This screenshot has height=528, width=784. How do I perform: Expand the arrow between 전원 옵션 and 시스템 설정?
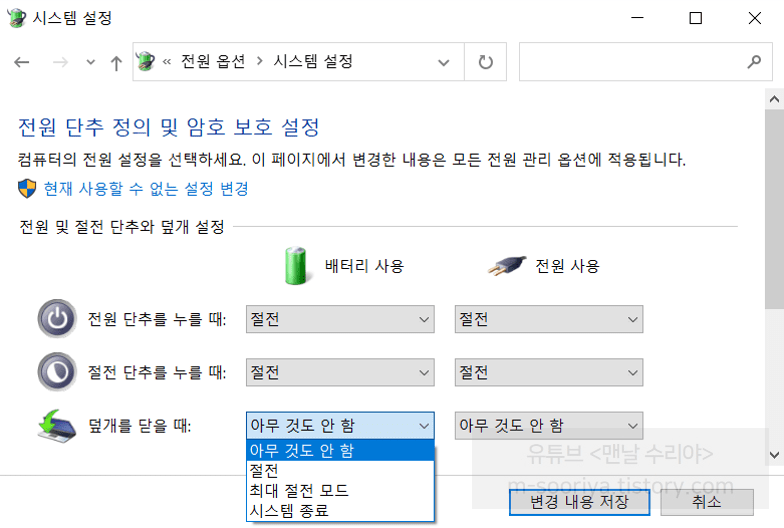tap(260, 62)
